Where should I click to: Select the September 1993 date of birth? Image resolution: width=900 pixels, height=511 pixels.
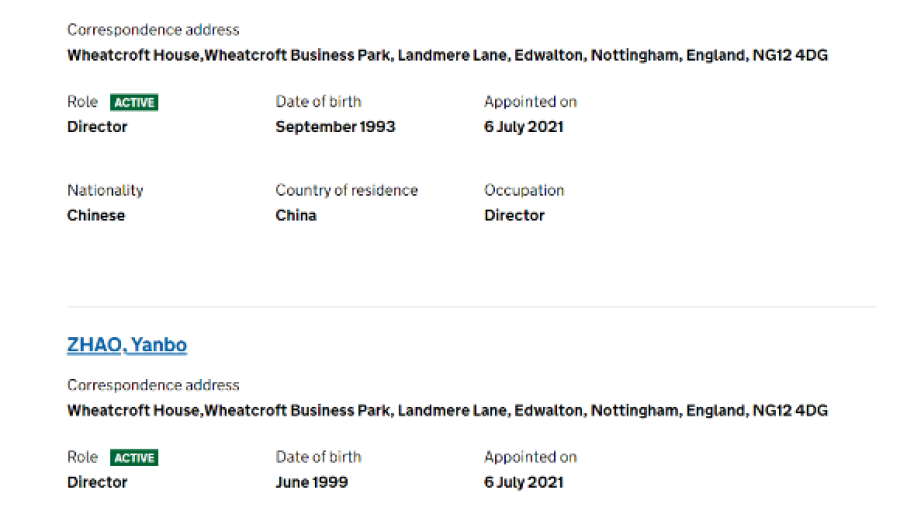335,127
